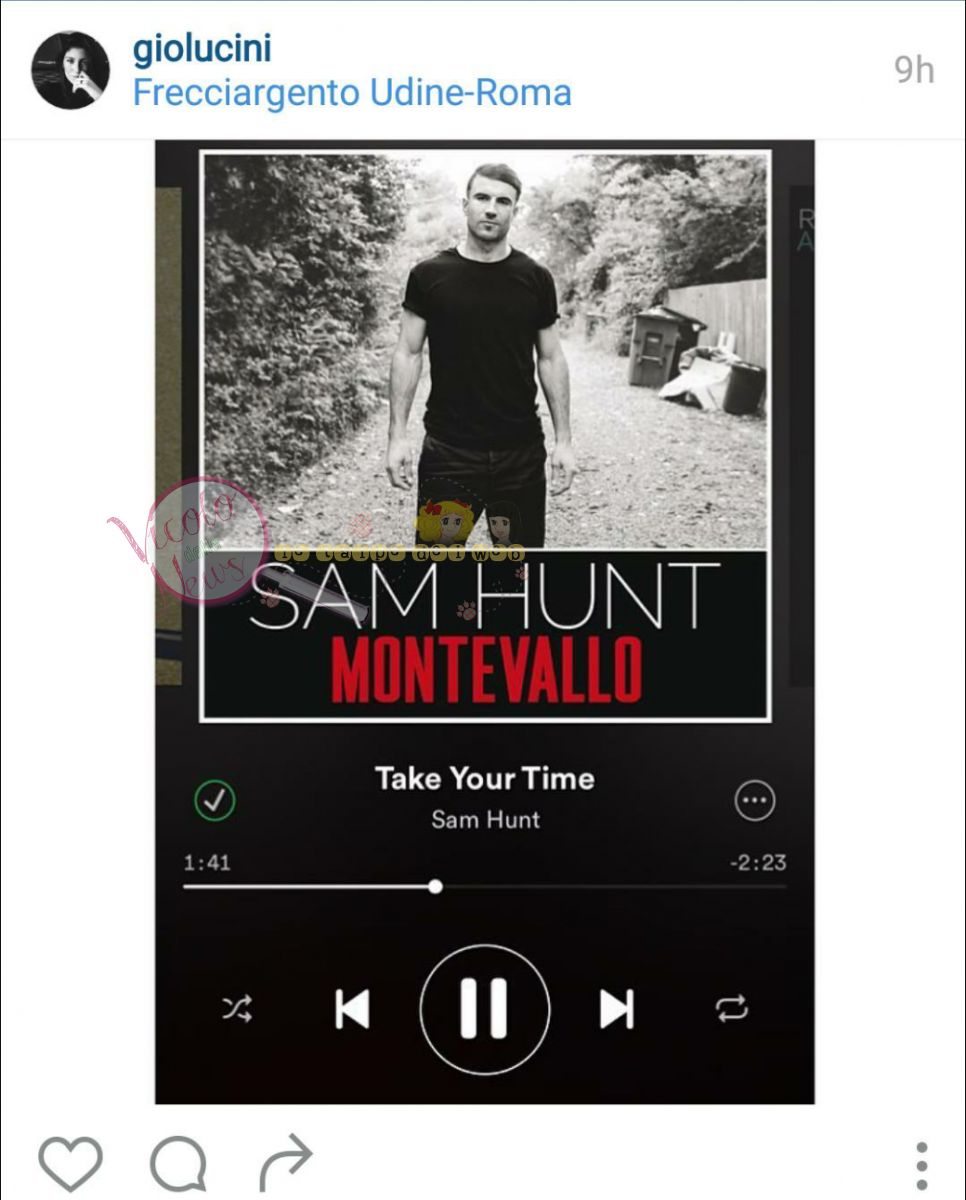Open the Frecciargento Udine-Roma location
This screenshot has height=1200, width=966.
352,93
